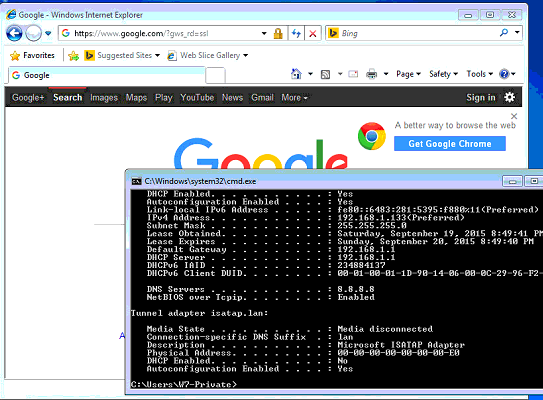Click the DNS Servers 8.8.8.8 value
Screen dimensions: 543x400
tap(356, 289)
